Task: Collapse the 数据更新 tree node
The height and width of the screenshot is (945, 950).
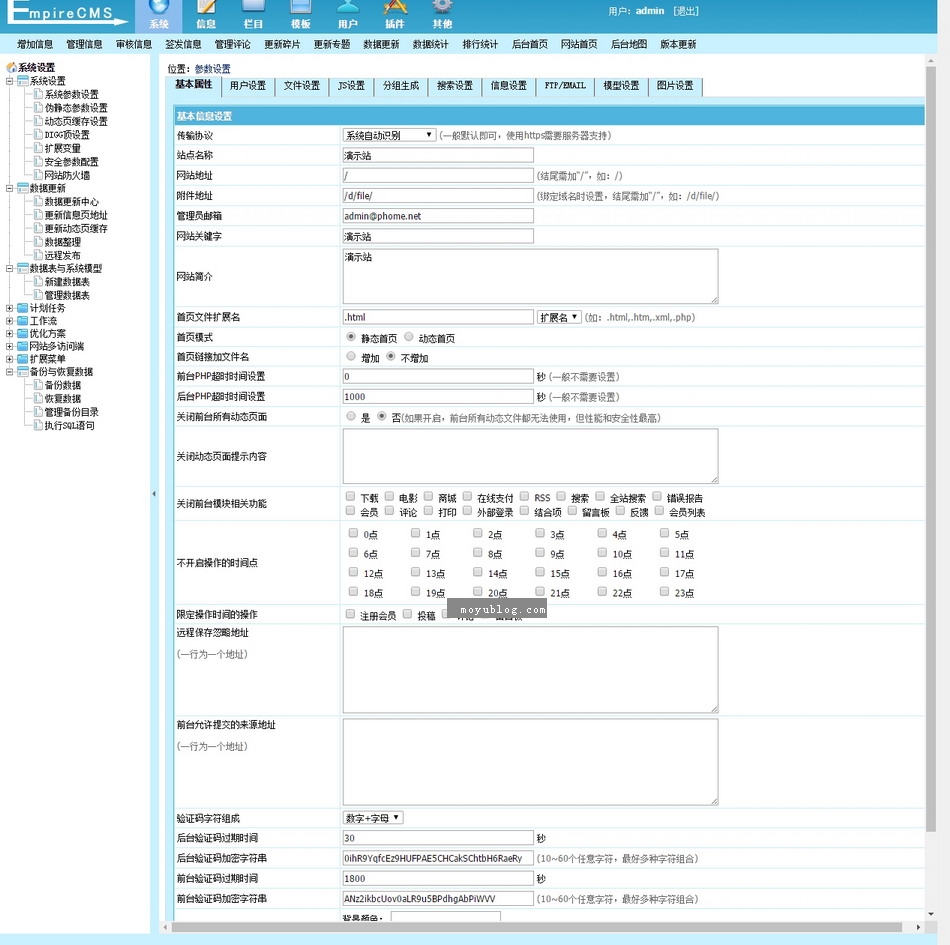Action: [9, 188]
